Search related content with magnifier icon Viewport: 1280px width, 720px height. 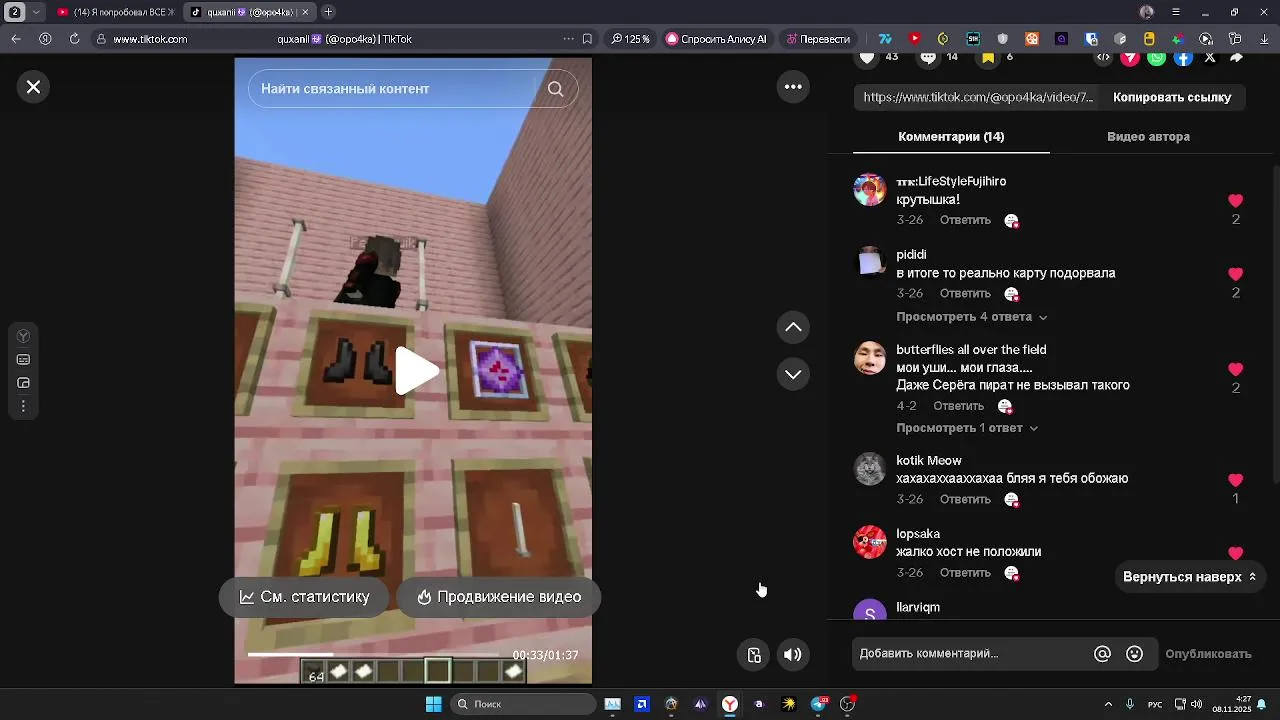[x=555, y=89]
